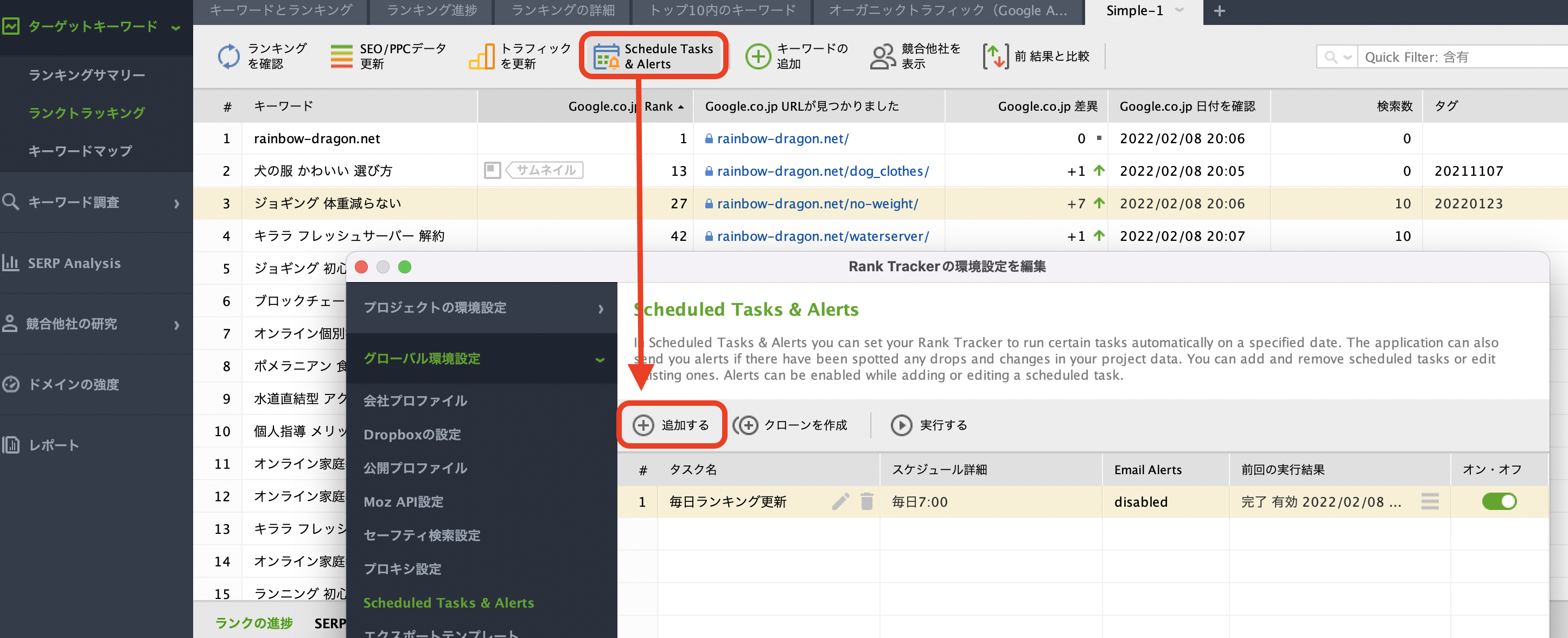This screenshot has height=638, width=1568.
Task: Expand the キーワード調査 section arrow
Action: coord(176,203)
